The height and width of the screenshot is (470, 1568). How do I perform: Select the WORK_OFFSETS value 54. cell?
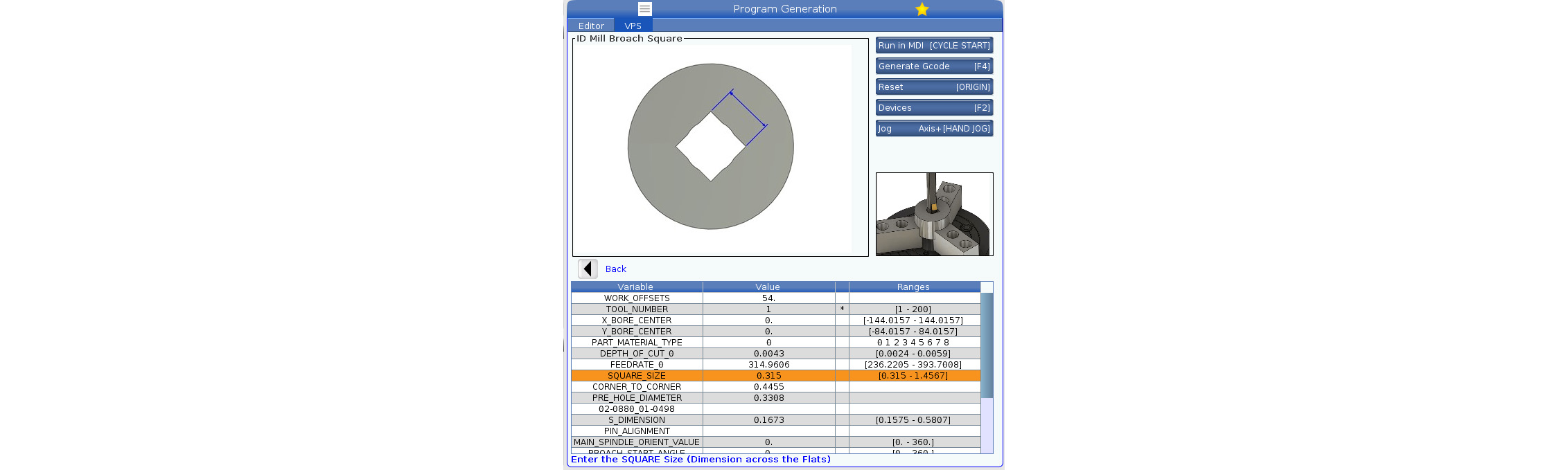[x=768, y=298]
